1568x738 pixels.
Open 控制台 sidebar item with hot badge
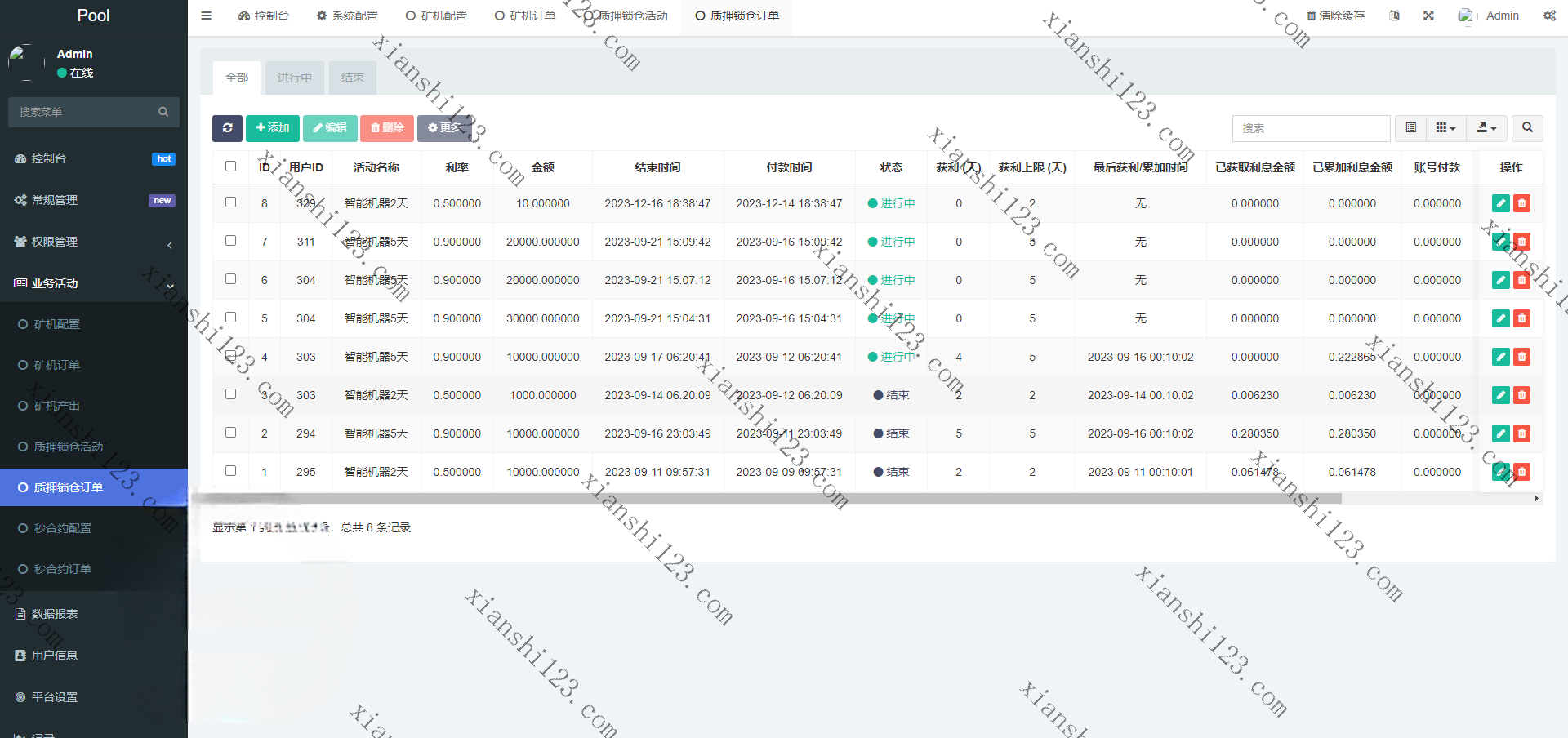point(94,158)
